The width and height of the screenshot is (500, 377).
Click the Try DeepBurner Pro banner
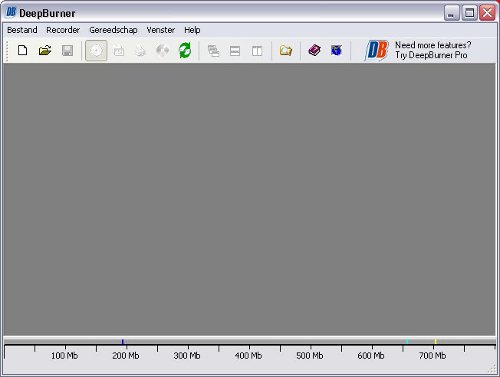418,50
